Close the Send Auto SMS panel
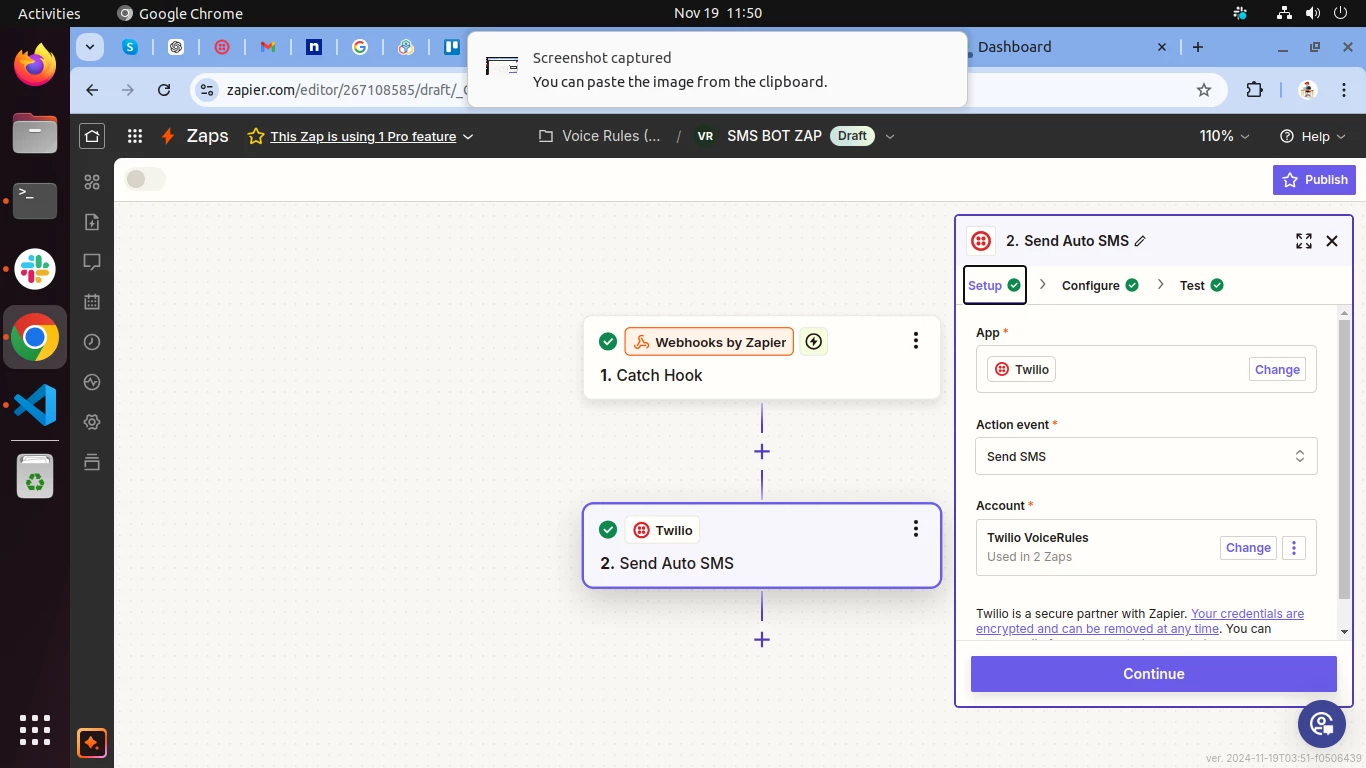This screenshot has width=1366, height=768. 1332,241
